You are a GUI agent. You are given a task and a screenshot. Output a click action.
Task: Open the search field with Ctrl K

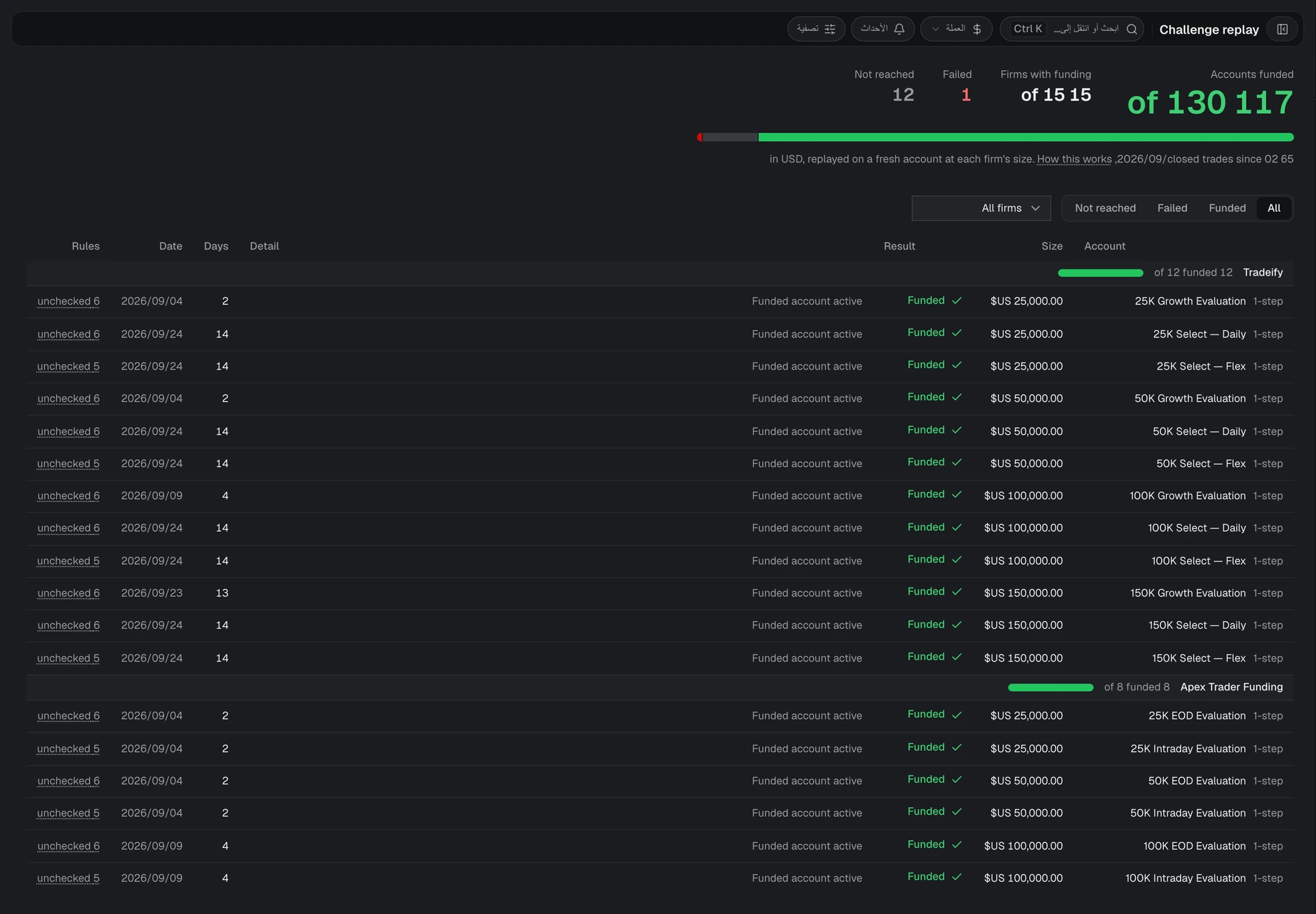pos(1071,29)
